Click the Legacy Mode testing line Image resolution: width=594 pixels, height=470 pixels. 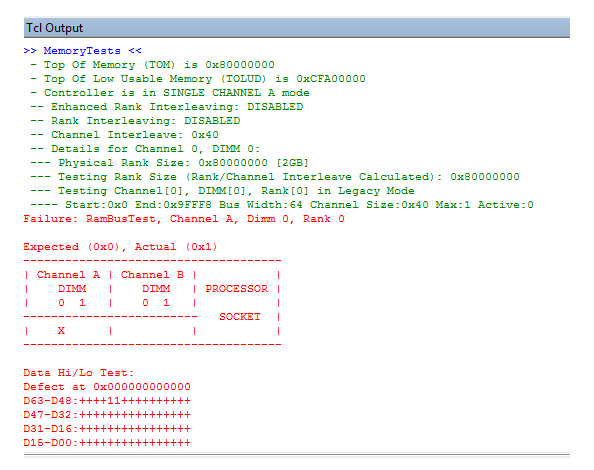pos(222,191)
